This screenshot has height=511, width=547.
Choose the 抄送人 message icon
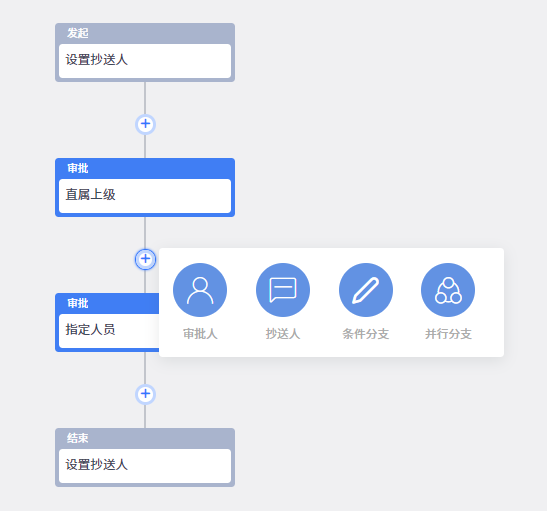point(283,290)
